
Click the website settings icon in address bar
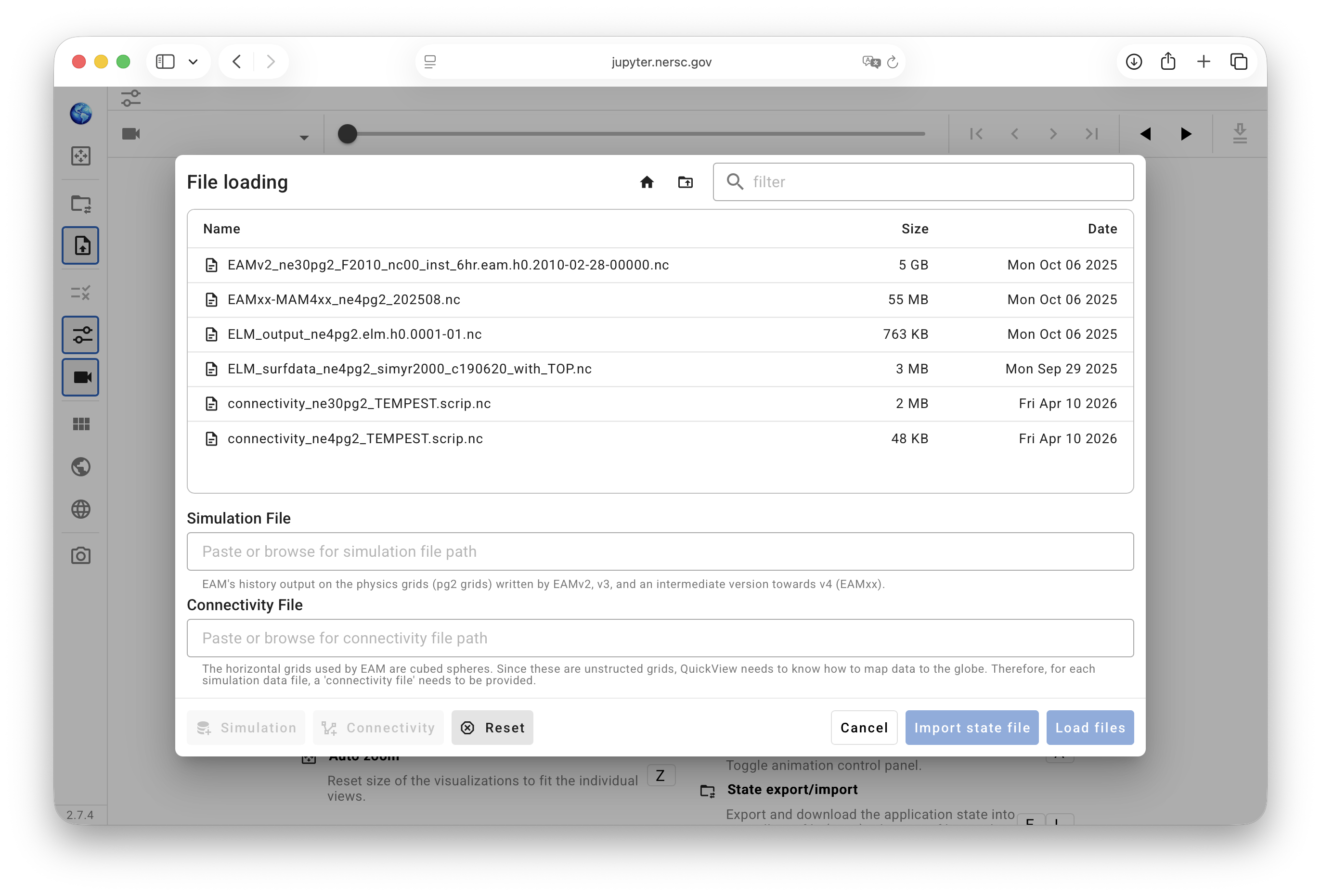[430, 62]
